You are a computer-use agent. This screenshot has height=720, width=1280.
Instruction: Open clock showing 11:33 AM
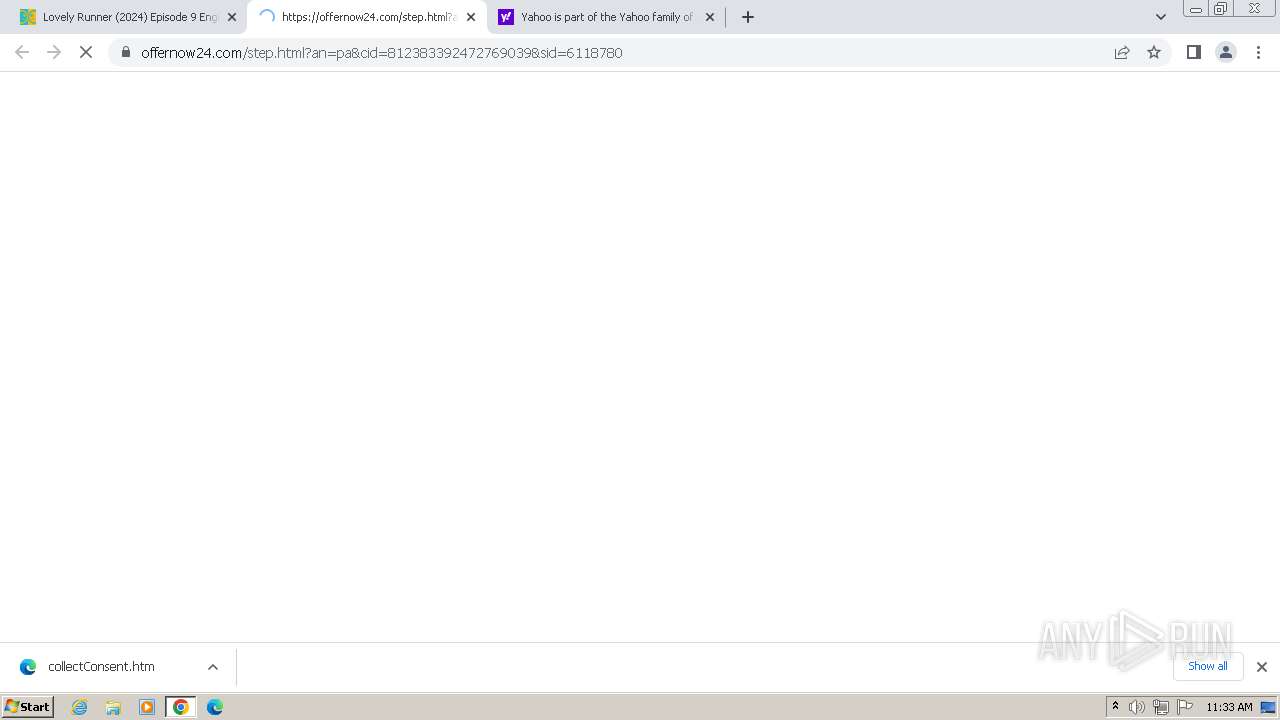[x=1229, y=707]
